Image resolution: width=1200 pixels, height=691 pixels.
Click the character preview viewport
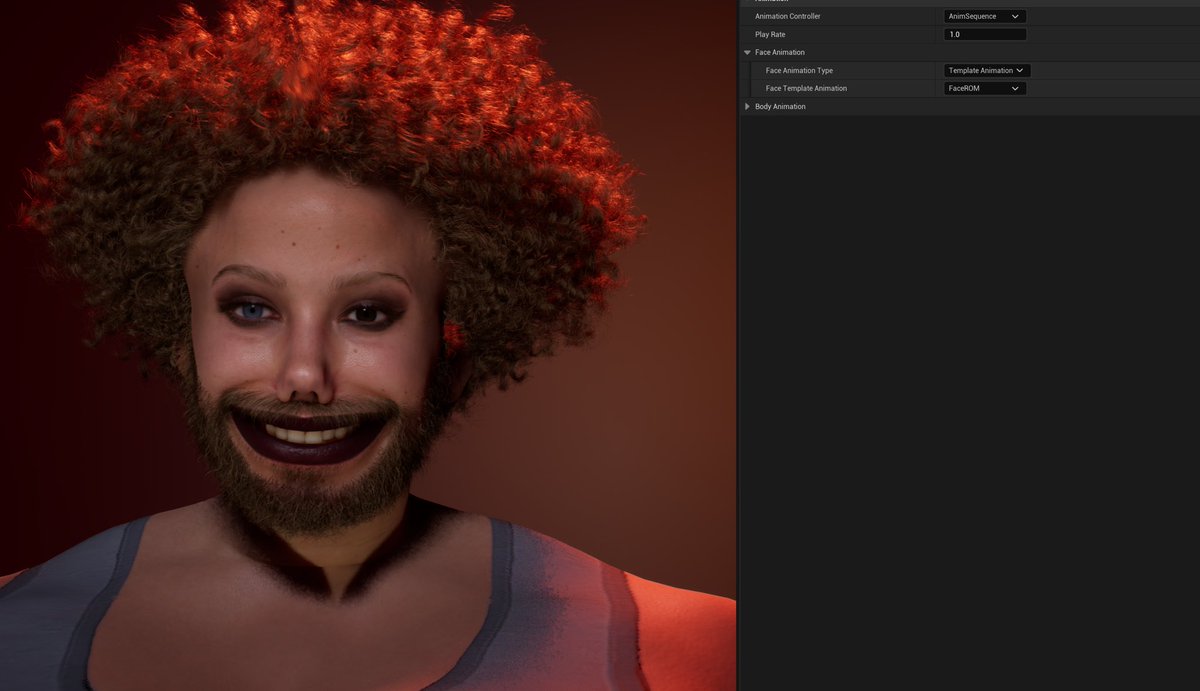368,345
